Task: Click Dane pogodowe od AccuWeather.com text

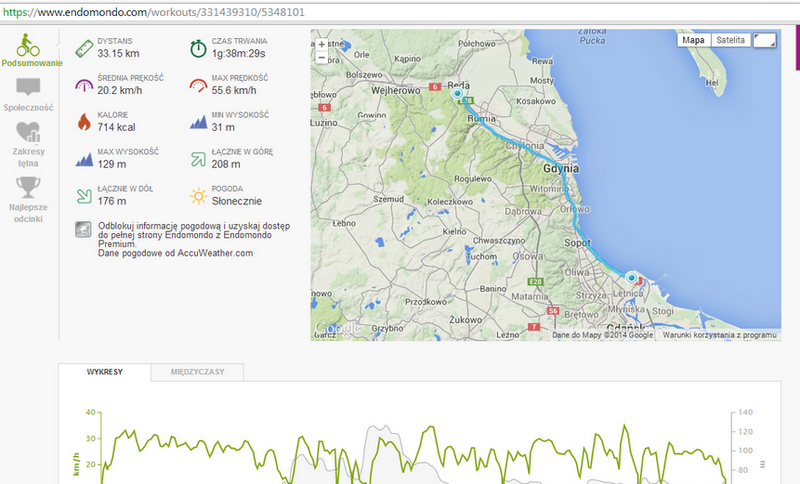Action: point(176,253)
